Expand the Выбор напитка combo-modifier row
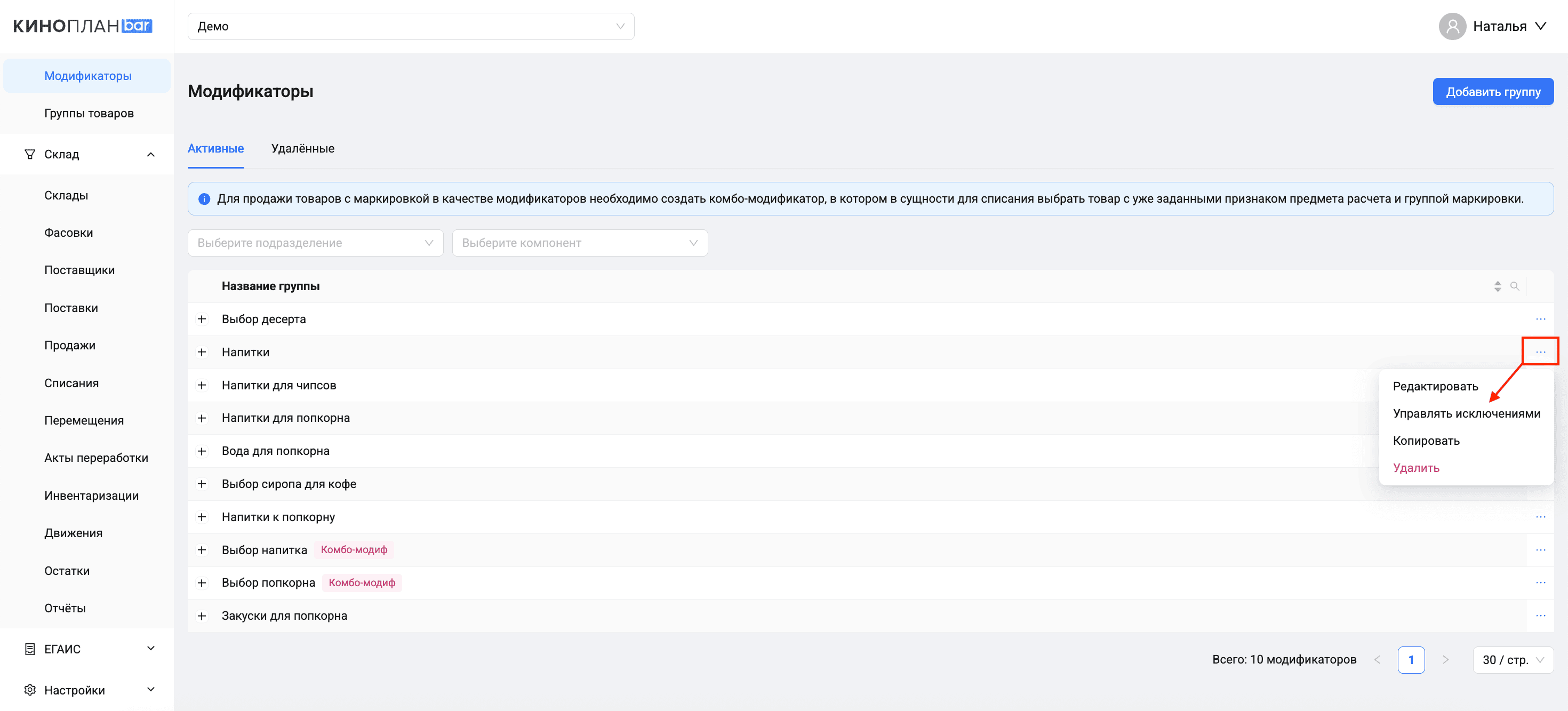Screen dimensions: 1568x711 click(202, 550)
